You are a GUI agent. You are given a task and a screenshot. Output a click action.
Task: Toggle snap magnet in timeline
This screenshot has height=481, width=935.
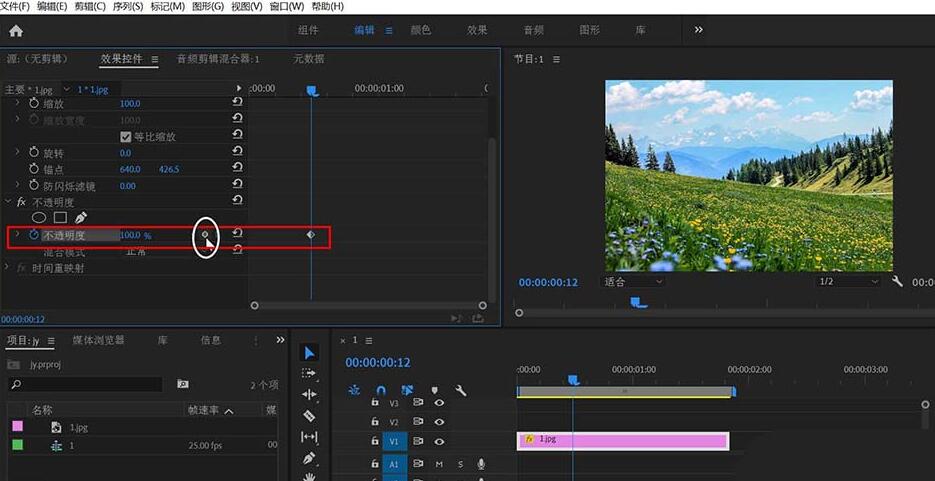(x=380, y=390)
